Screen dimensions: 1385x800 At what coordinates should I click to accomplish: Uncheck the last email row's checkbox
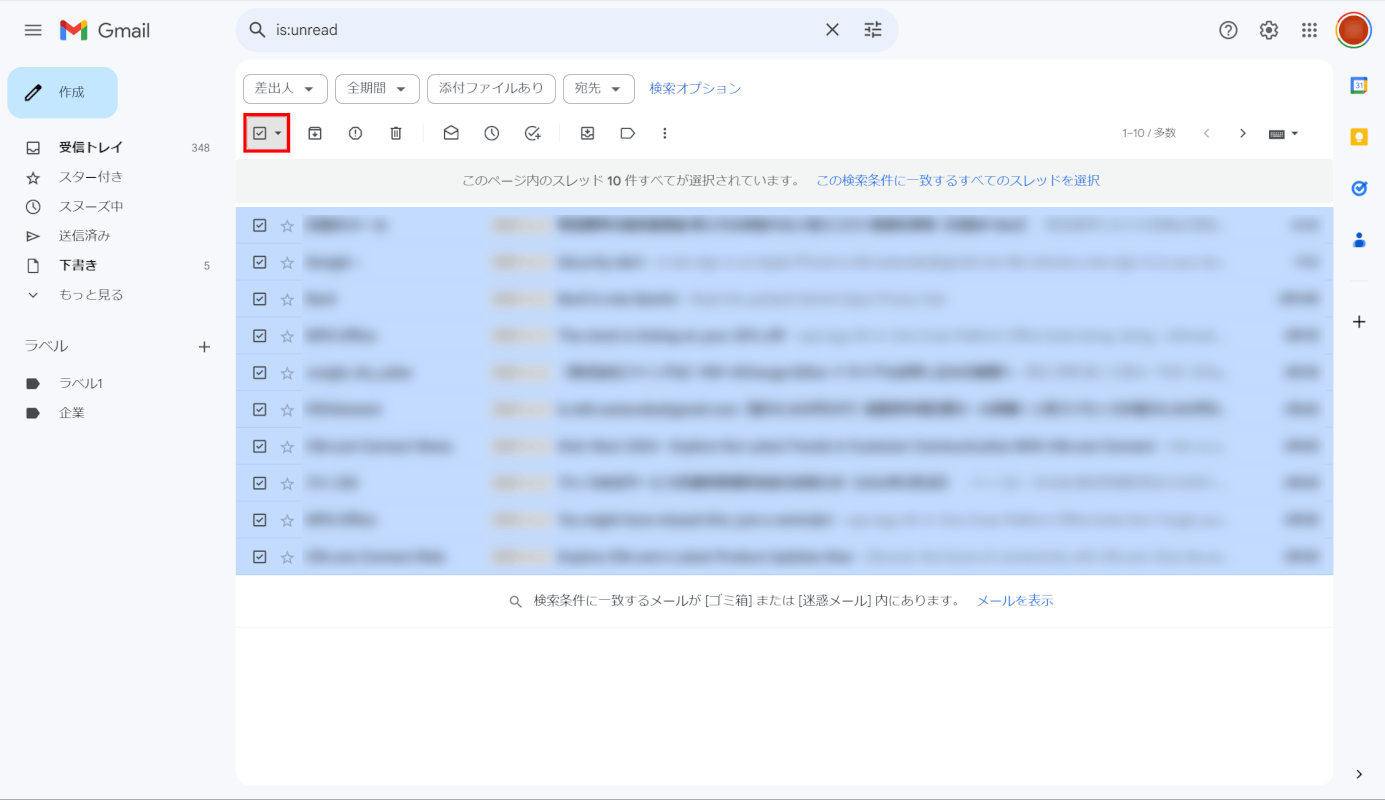[260, 557]
